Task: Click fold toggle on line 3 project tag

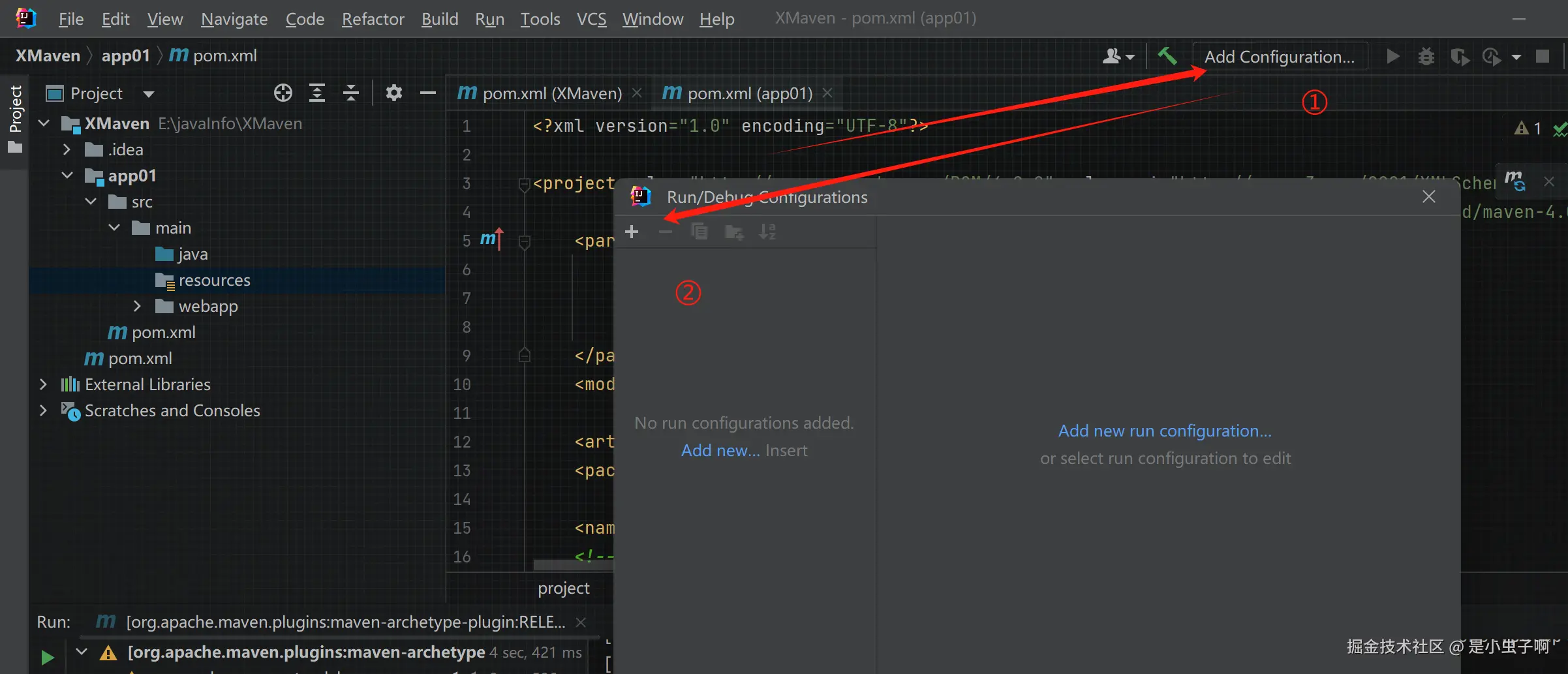Action: coord(523,185)
